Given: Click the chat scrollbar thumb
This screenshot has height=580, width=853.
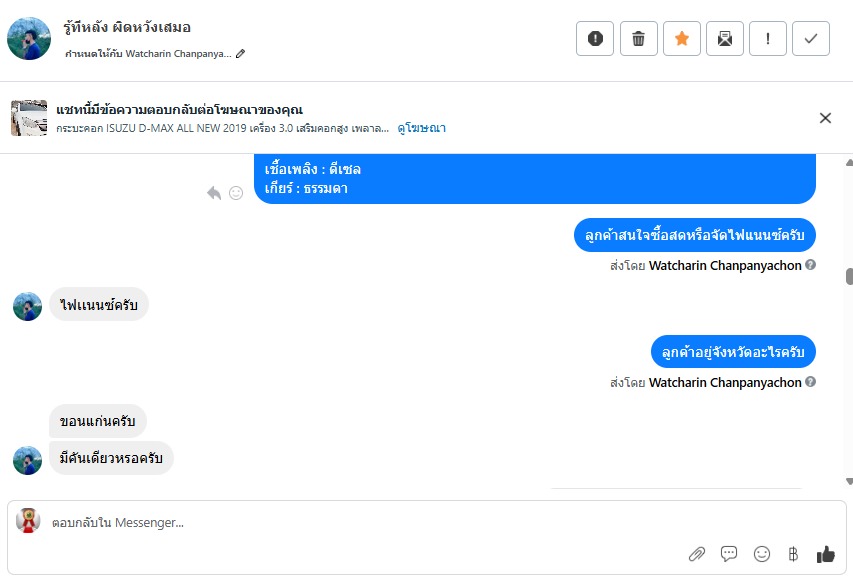Looking at the screenshot, I should (849, 276).
